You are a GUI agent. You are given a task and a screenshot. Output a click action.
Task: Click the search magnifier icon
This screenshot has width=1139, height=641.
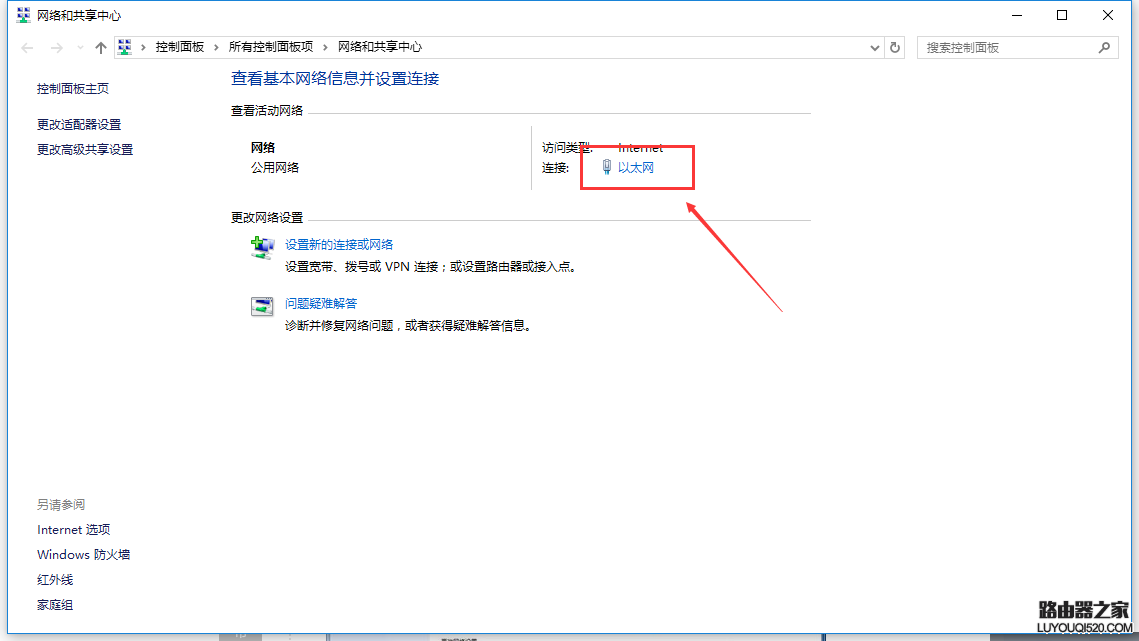pyautogui.click(x=1104, y=47)
